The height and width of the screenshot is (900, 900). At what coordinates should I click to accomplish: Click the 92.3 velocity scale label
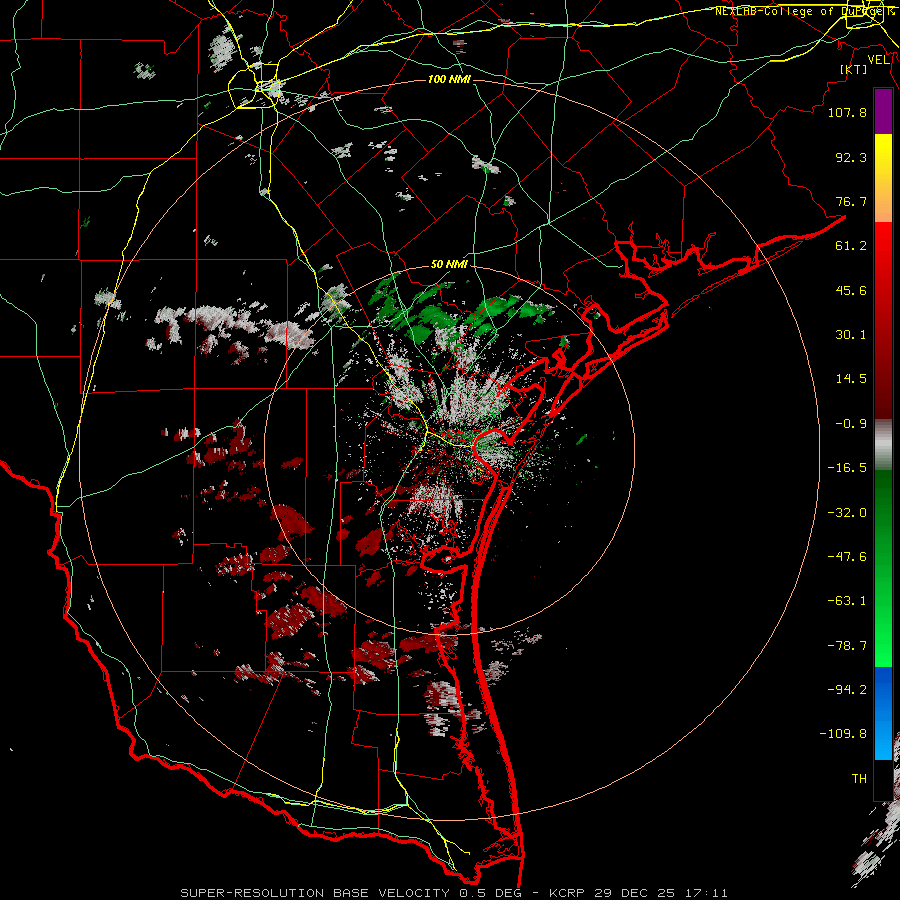click(x=851, y=157)
